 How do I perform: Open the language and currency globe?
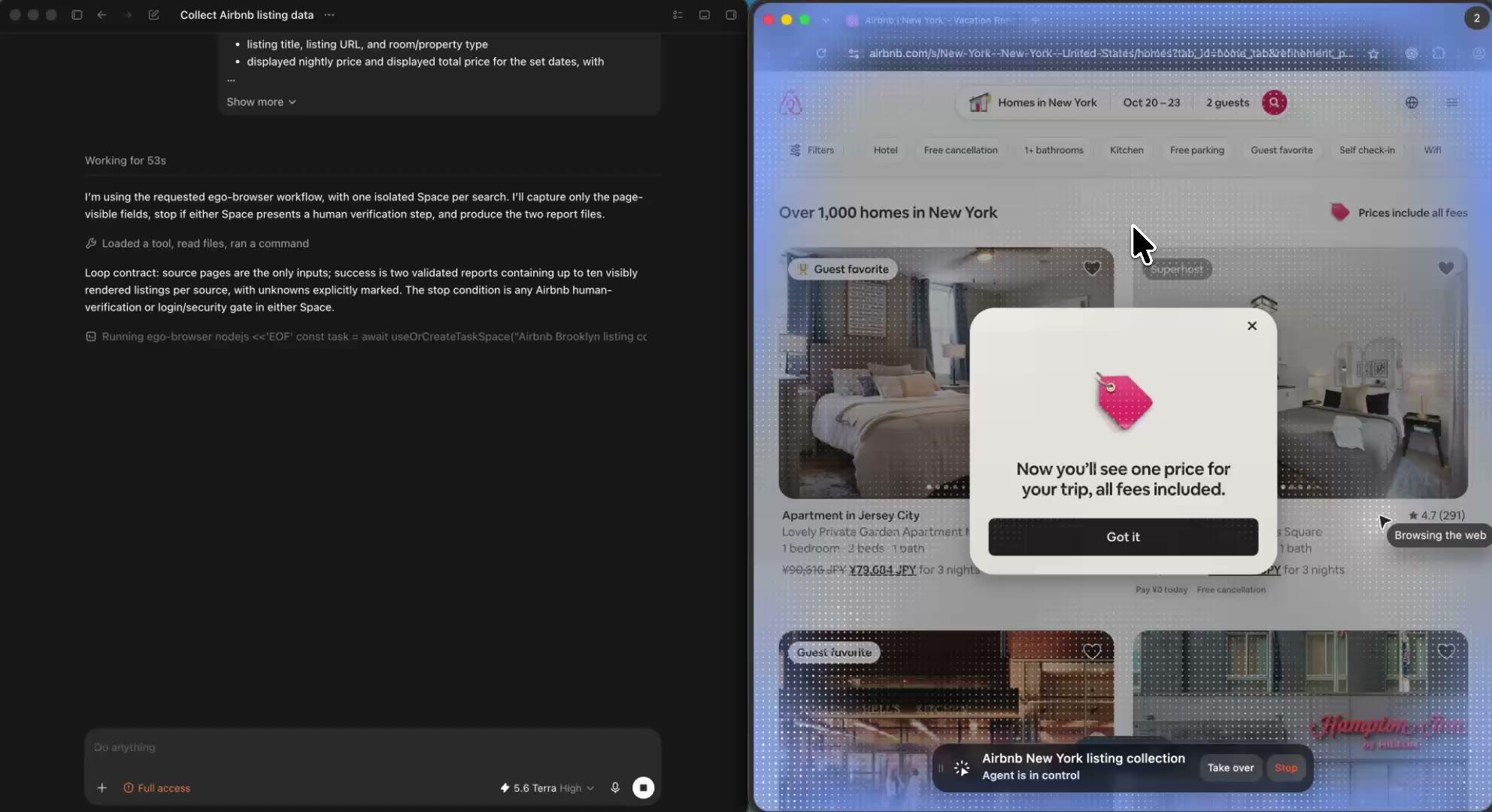click(1412, 103)
